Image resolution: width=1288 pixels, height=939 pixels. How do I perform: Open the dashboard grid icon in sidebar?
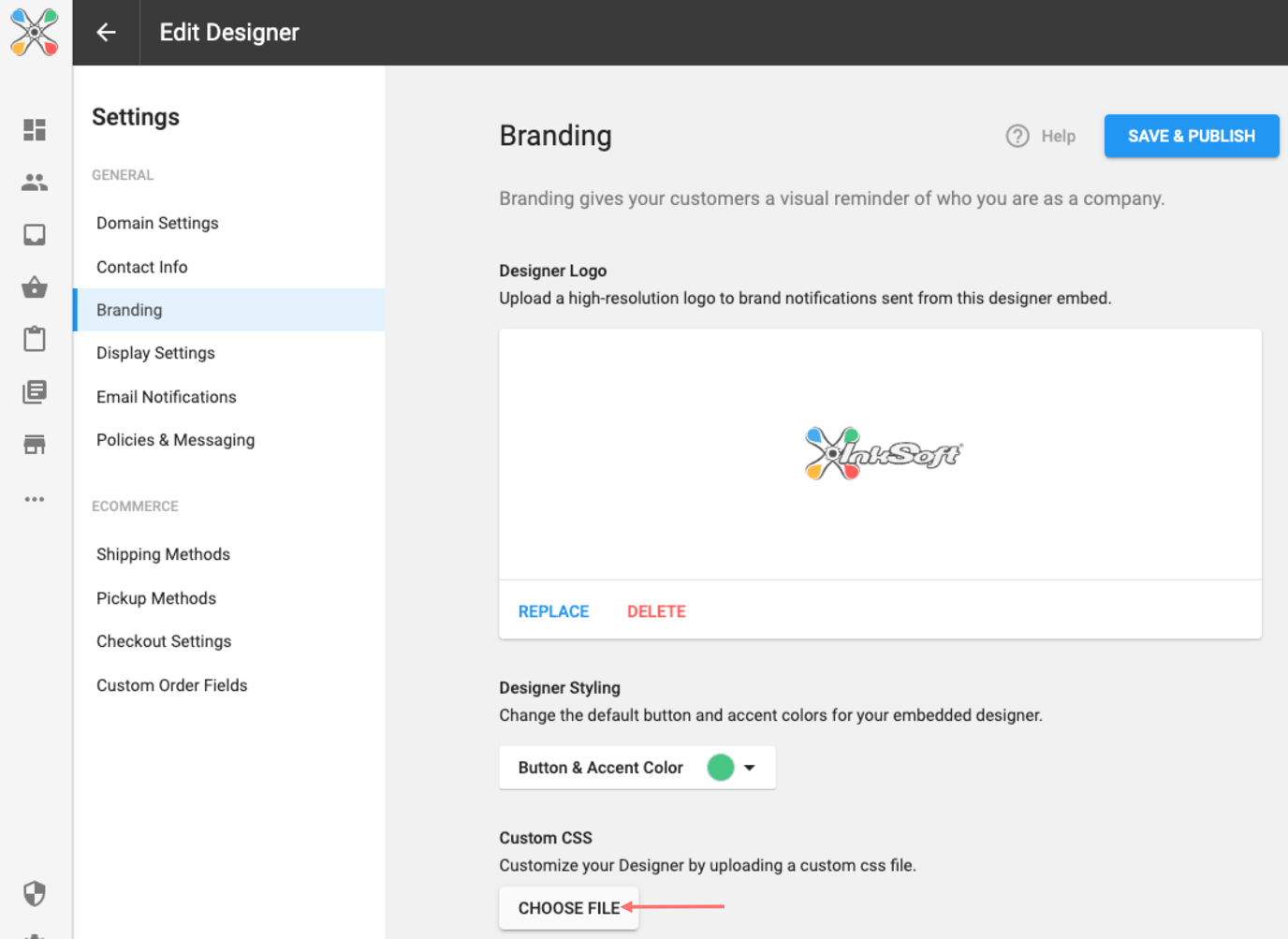[x=35, y=130]
